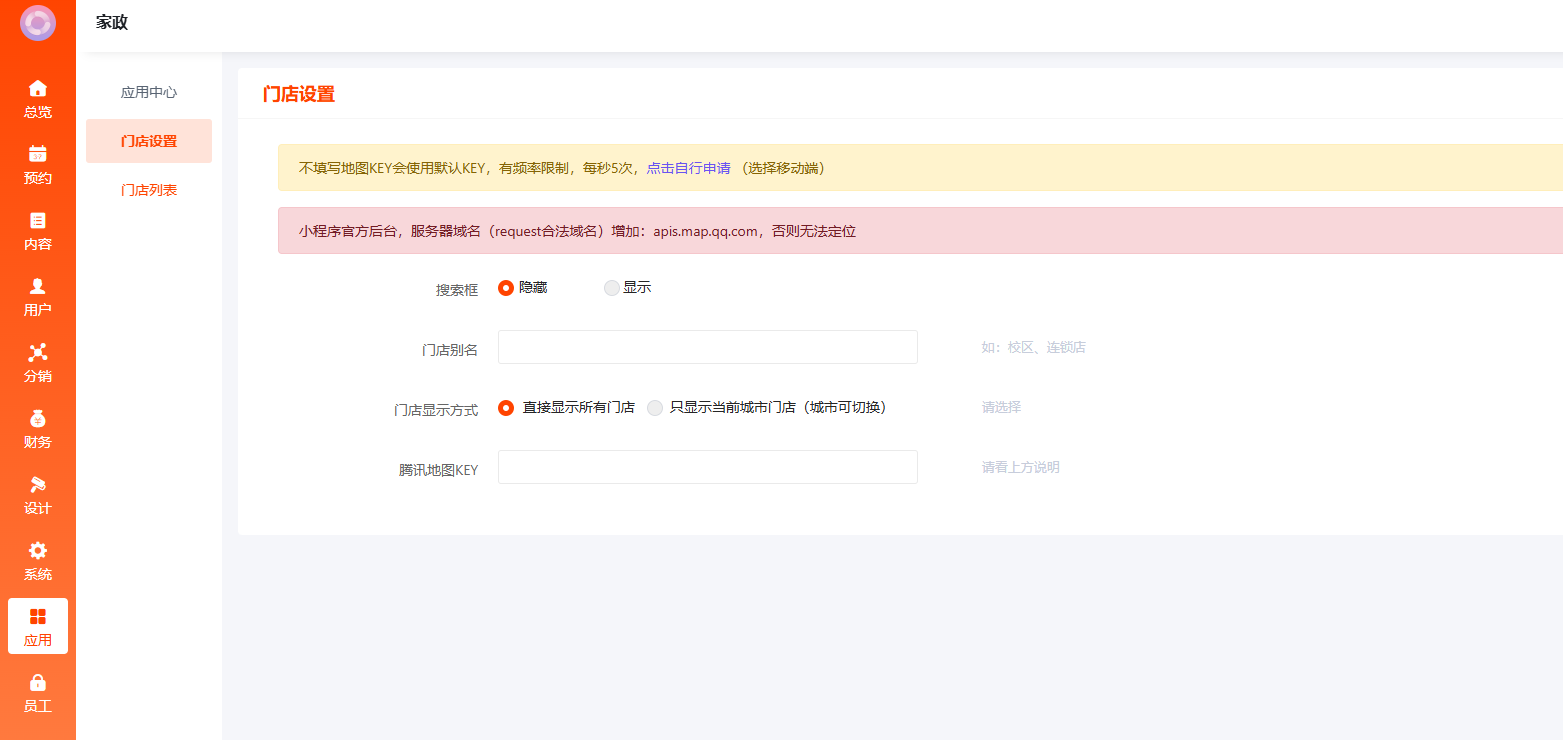Click the 点击自行申请 link
Viewport: 1563px width, 740px height.
pyautogui.click(x=688, y=168)
